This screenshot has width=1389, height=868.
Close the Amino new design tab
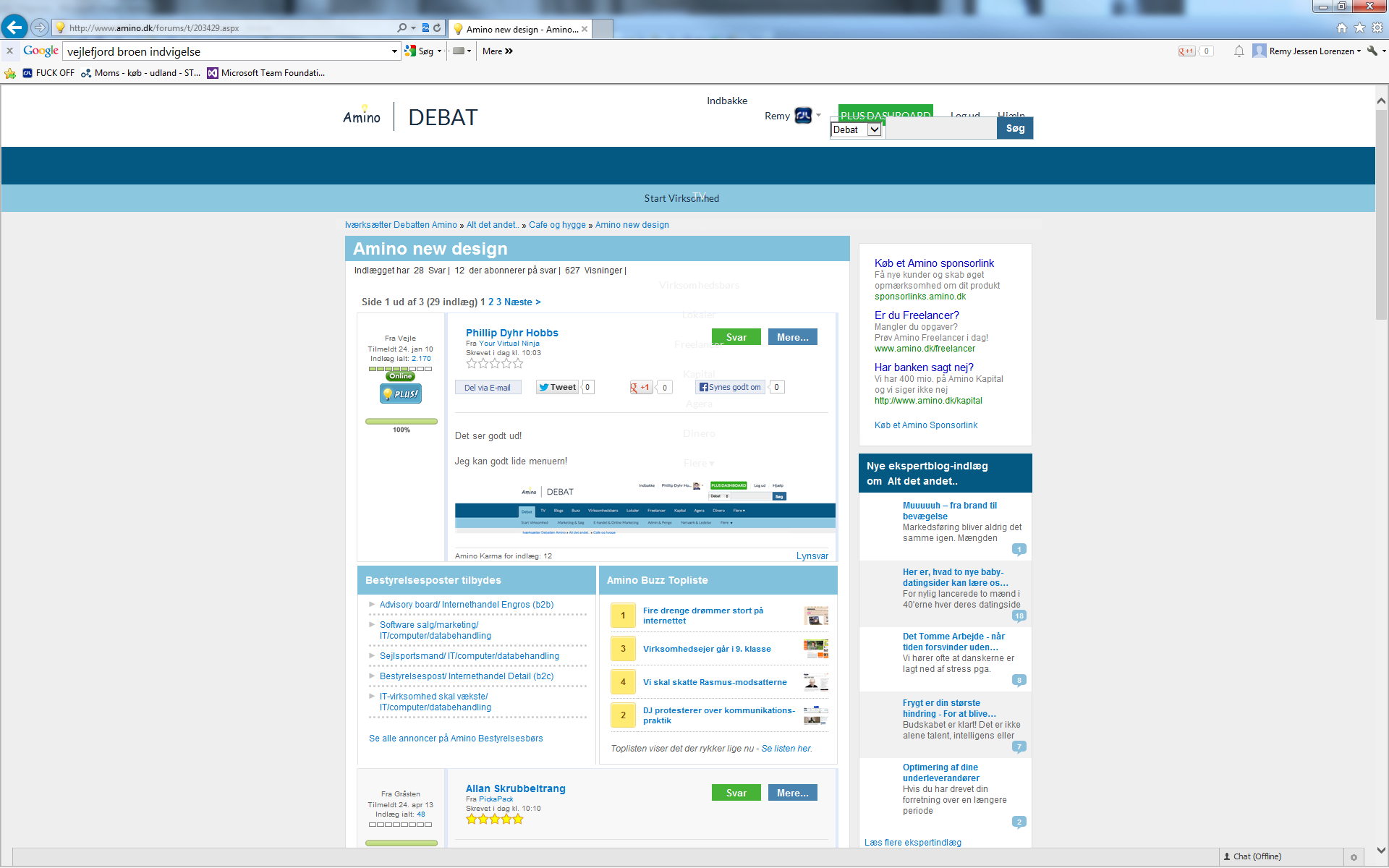[585, 29]
